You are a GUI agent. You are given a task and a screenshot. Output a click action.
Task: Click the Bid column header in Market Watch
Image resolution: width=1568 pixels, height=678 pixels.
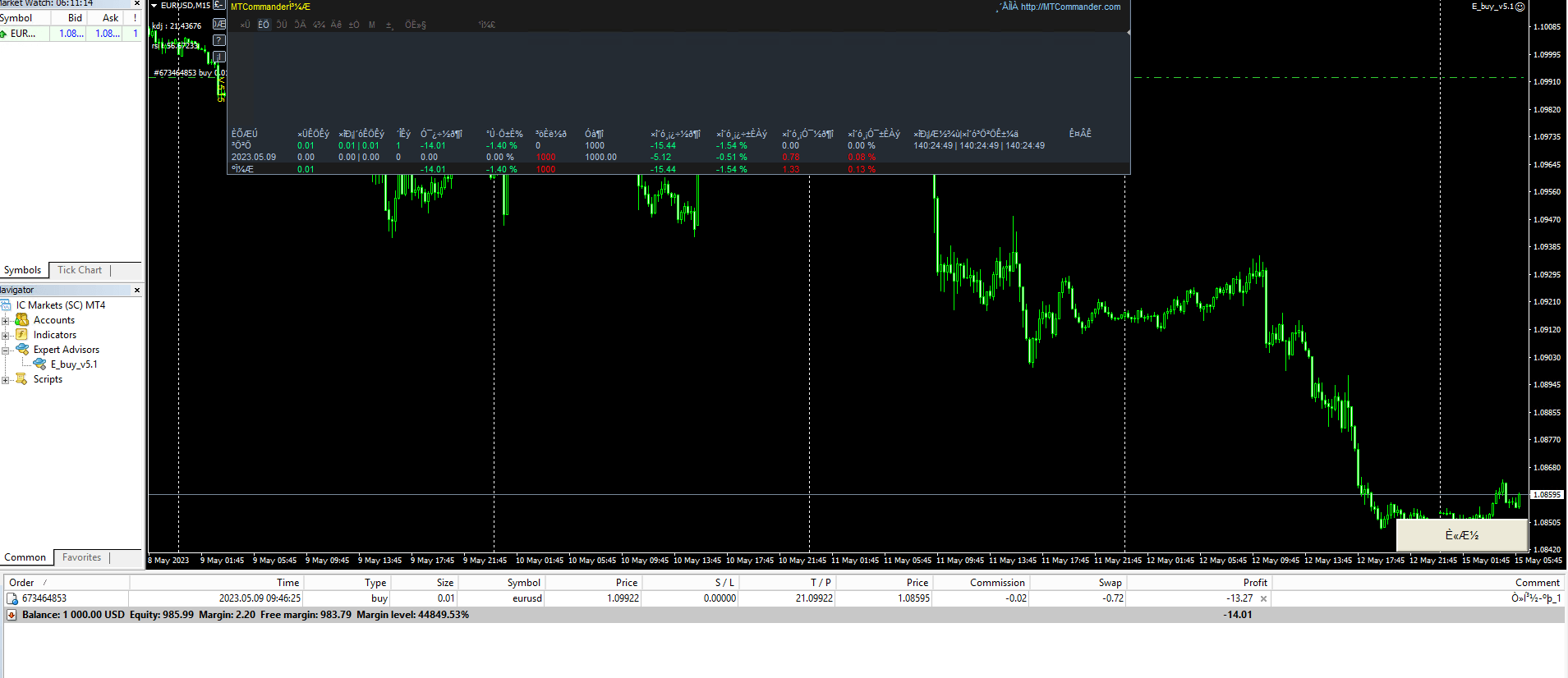tap(68, 17)
